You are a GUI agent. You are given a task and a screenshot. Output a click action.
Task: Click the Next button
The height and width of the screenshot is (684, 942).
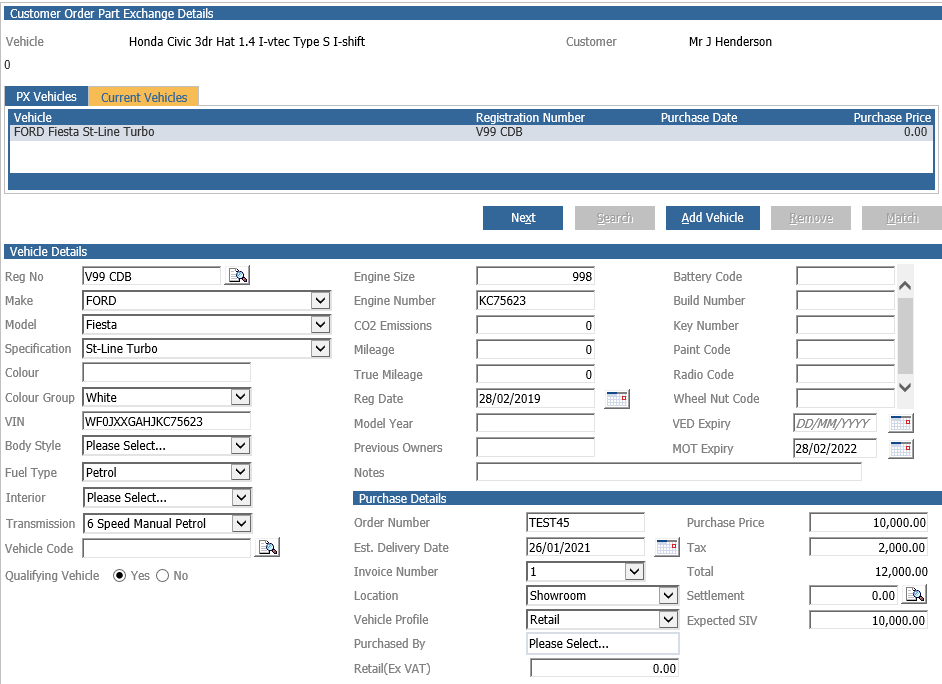tap(523, 218)
